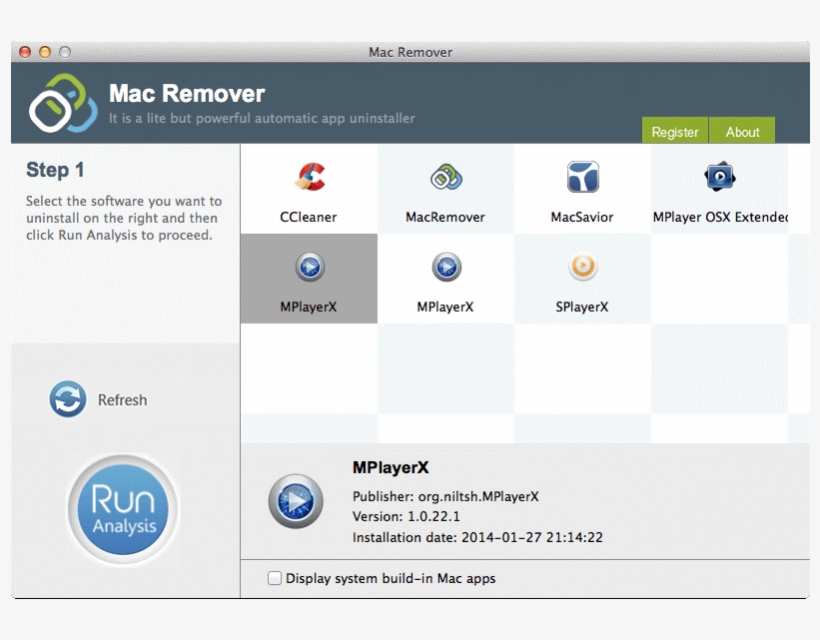This screenshot has height=640, width=820.
Task: Click the Refresh circular arrows icon
Action: [68, 399]
